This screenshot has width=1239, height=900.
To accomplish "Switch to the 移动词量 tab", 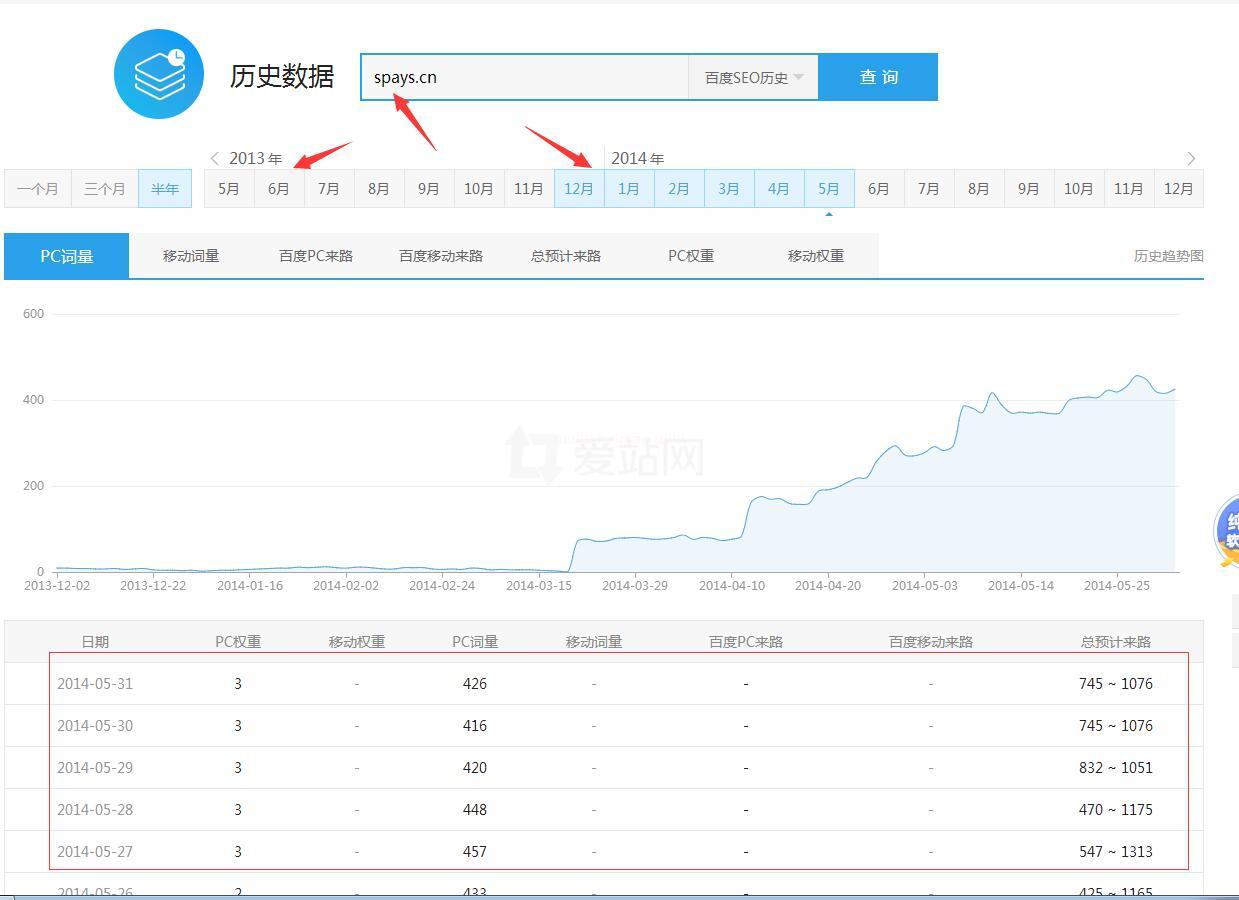I will [191, 256].
